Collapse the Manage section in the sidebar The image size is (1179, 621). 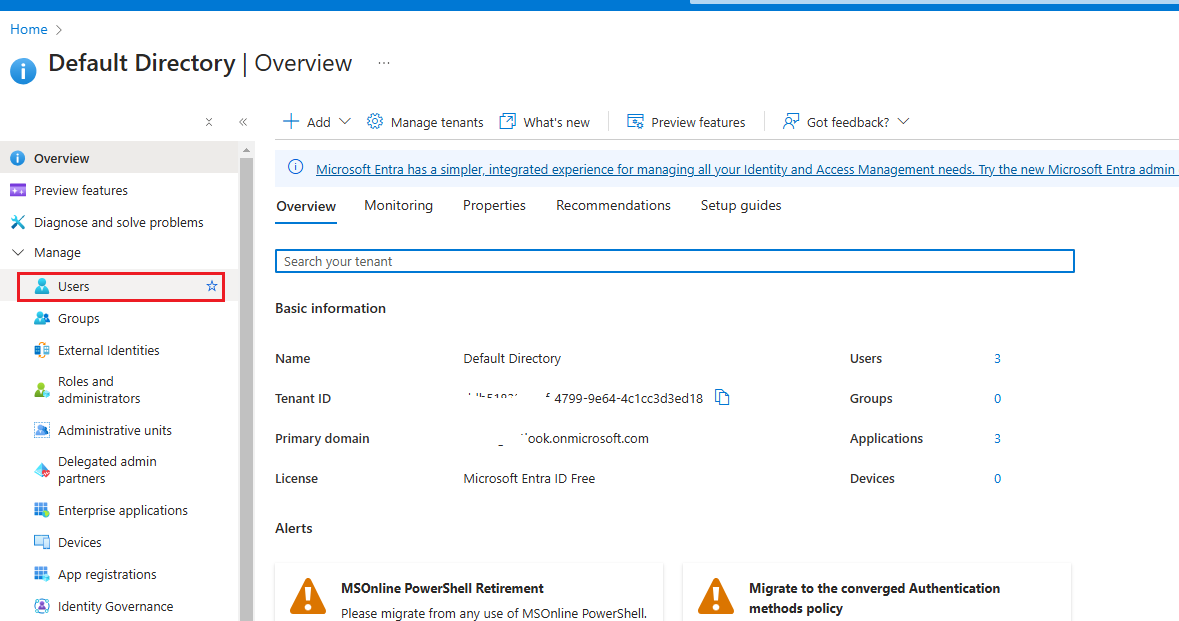(18, 253)
